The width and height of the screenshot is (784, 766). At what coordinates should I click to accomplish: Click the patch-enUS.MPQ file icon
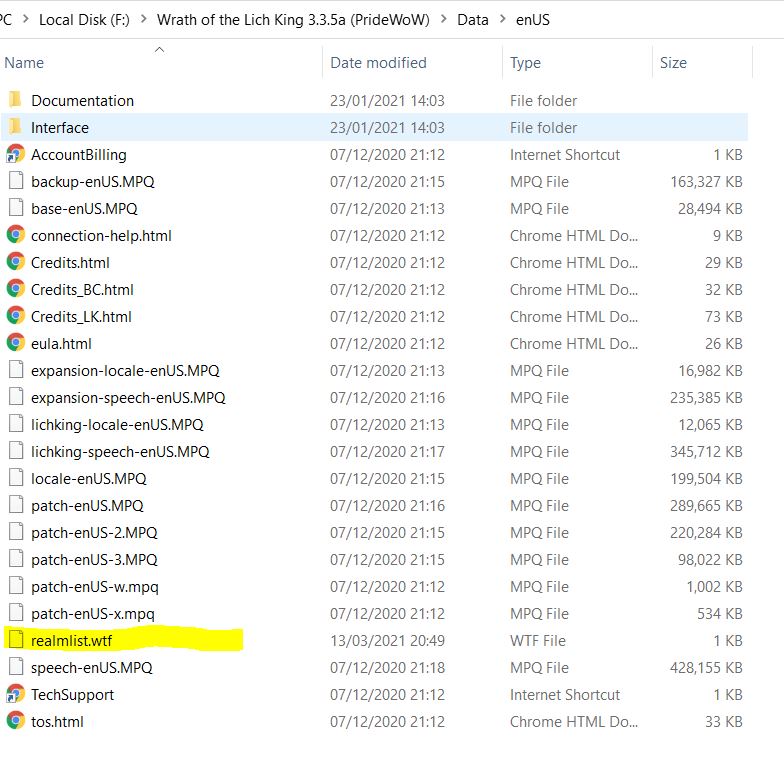tap(16, 504)
